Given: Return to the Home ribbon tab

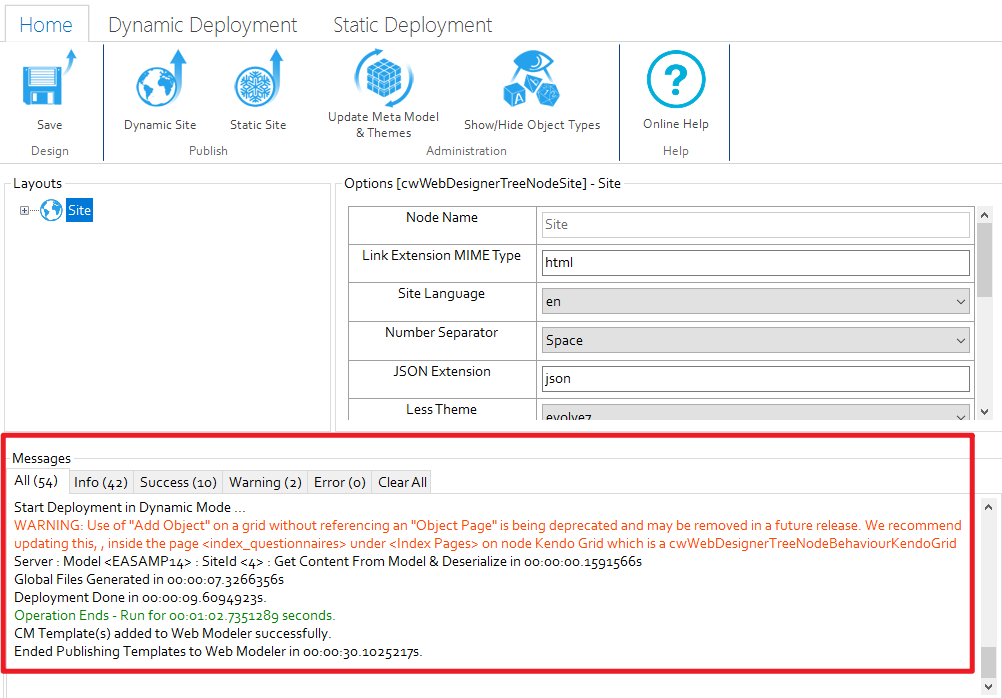Looking at the screenshot, I should [46, 24].
